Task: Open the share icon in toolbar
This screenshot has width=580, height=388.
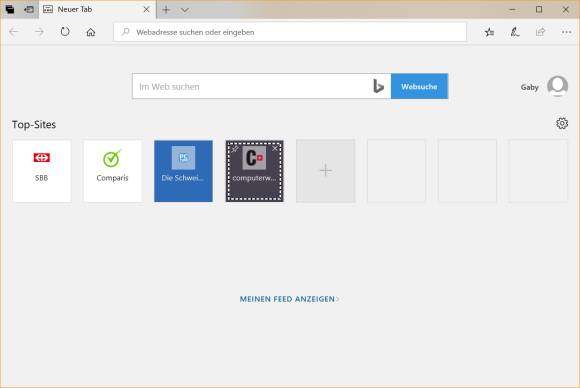Action: [540, 32]
